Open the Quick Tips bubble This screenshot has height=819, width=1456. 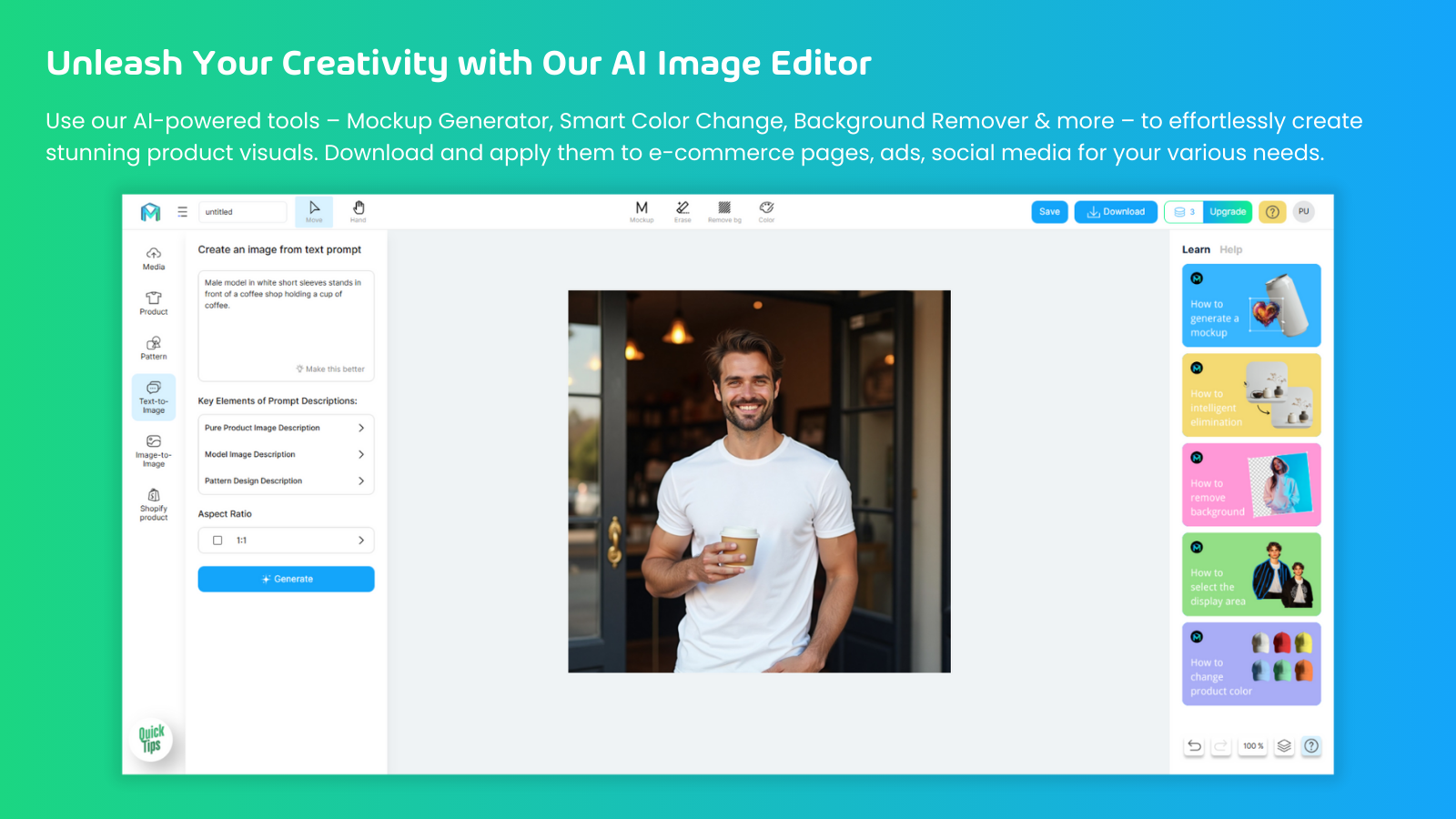151,739
